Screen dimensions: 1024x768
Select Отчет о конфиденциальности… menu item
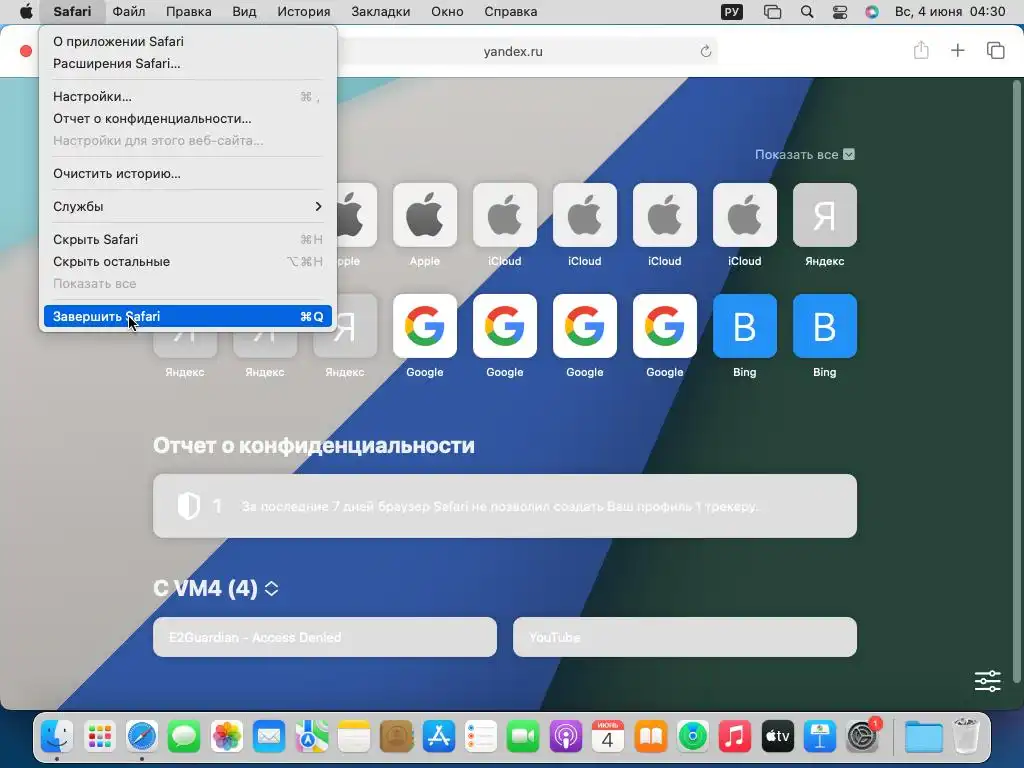188,119
